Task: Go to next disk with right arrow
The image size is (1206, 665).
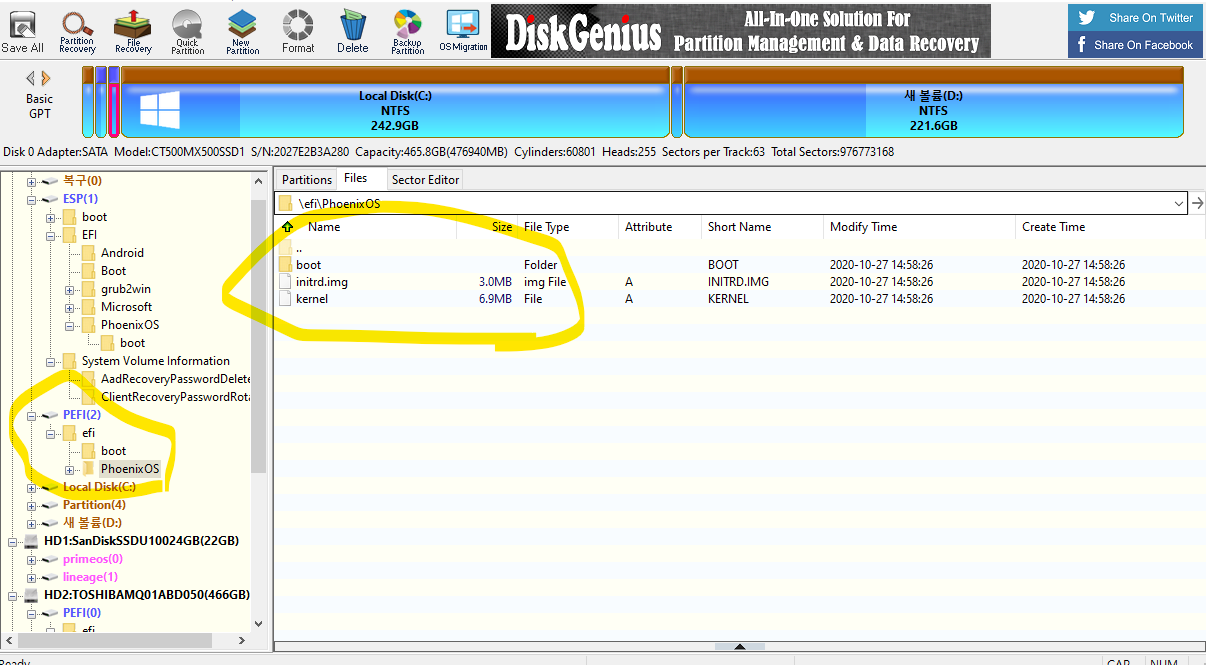Action: [46, 77]
